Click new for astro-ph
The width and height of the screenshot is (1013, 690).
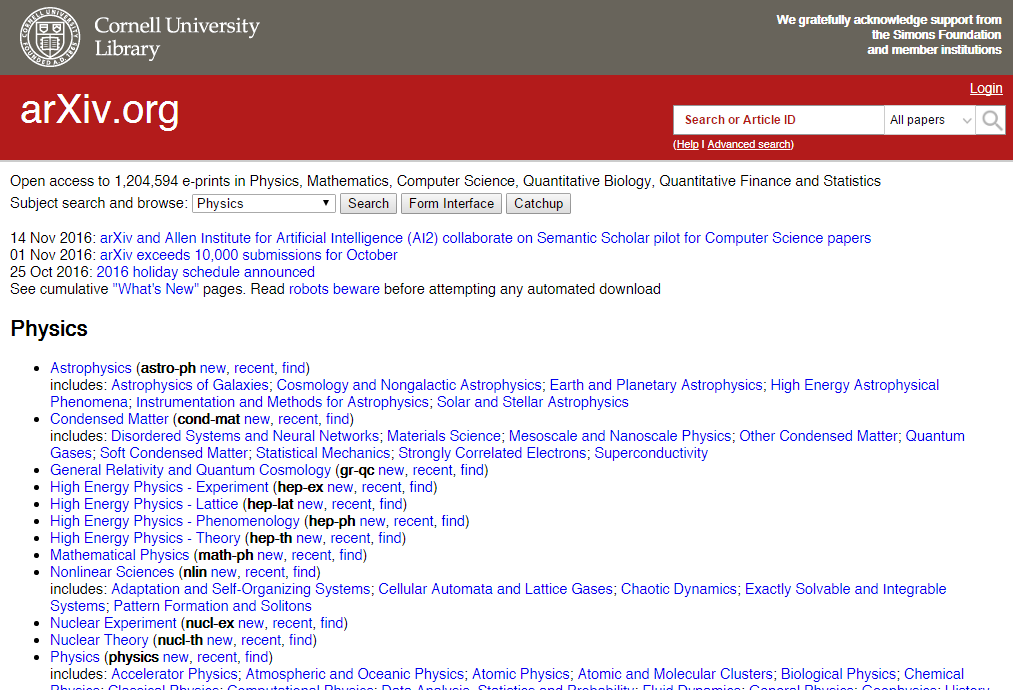pyautogui.click(x=213, y=368)
